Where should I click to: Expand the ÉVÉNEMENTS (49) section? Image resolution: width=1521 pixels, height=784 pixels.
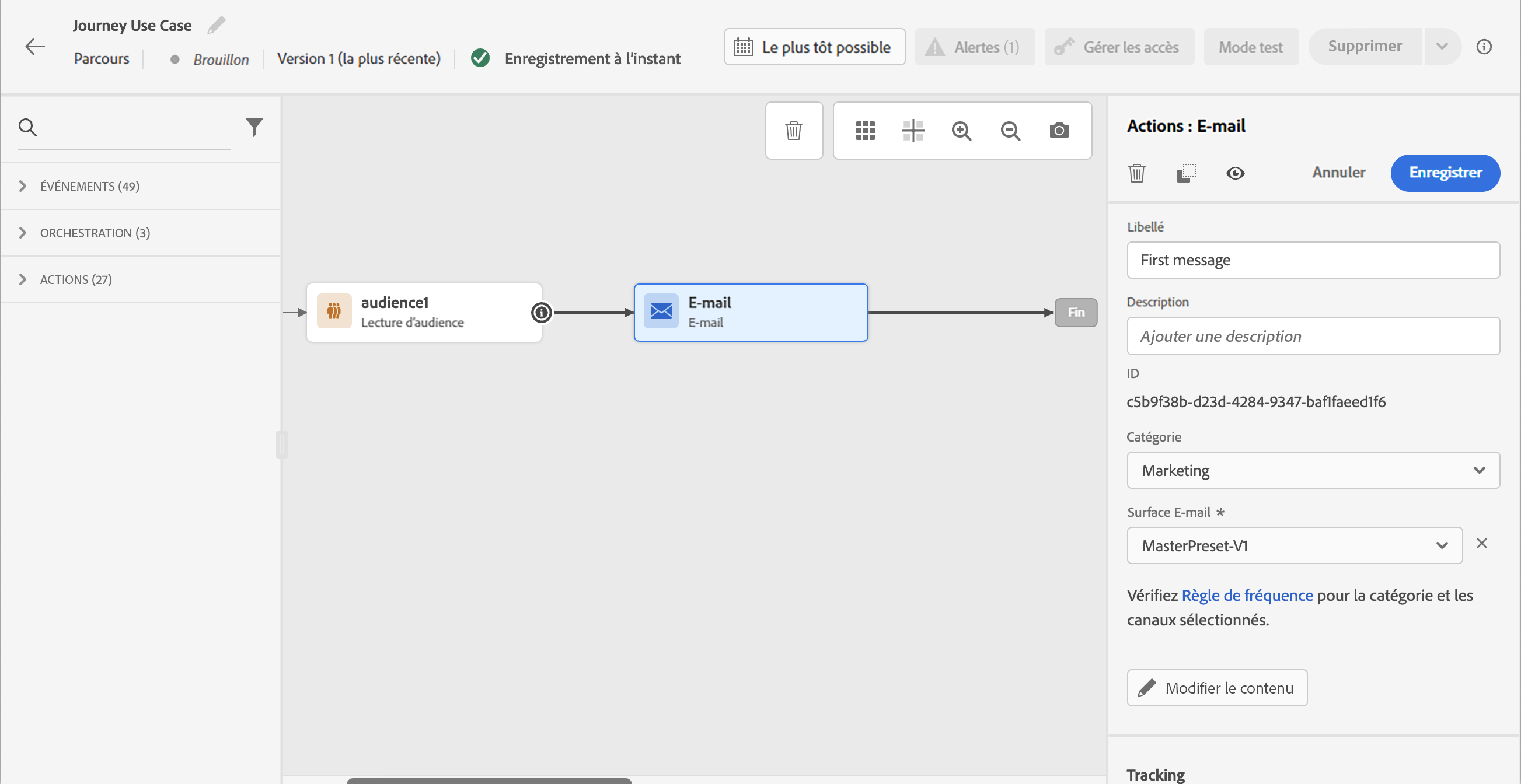(89, 187)
